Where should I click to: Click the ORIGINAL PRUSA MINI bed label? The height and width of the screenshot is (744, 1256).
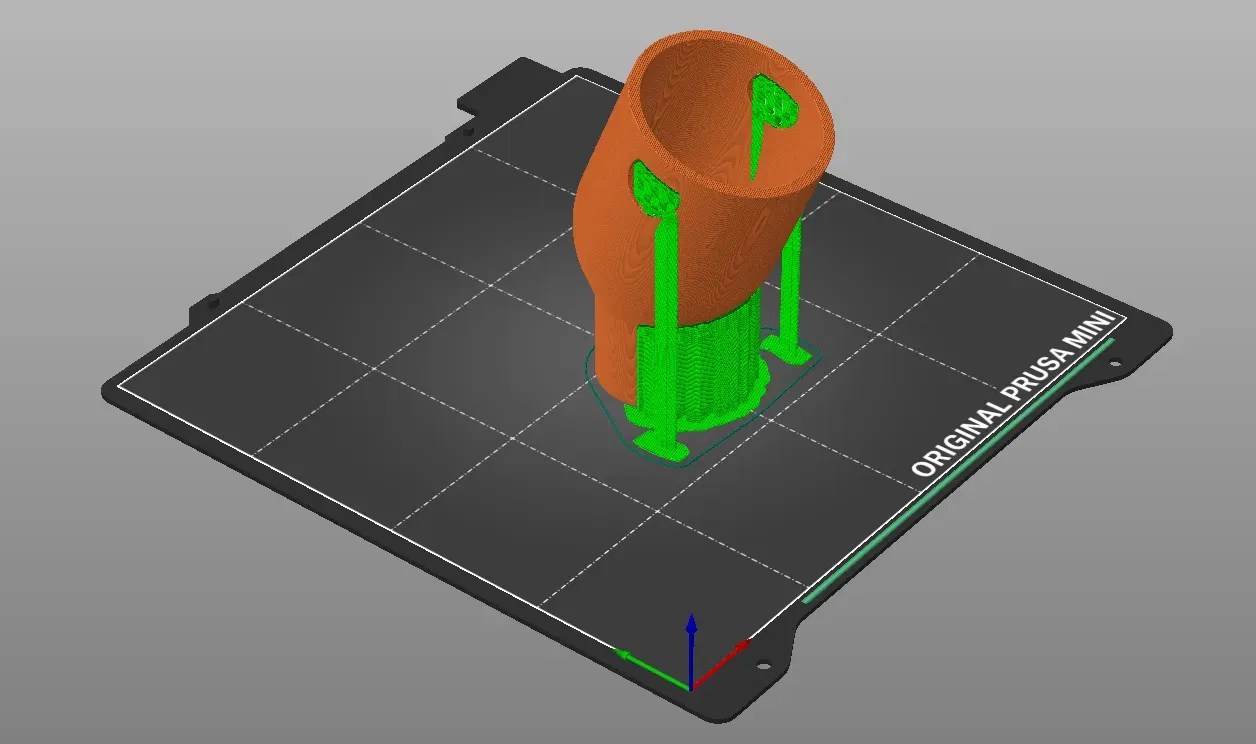click(1012, 394)
